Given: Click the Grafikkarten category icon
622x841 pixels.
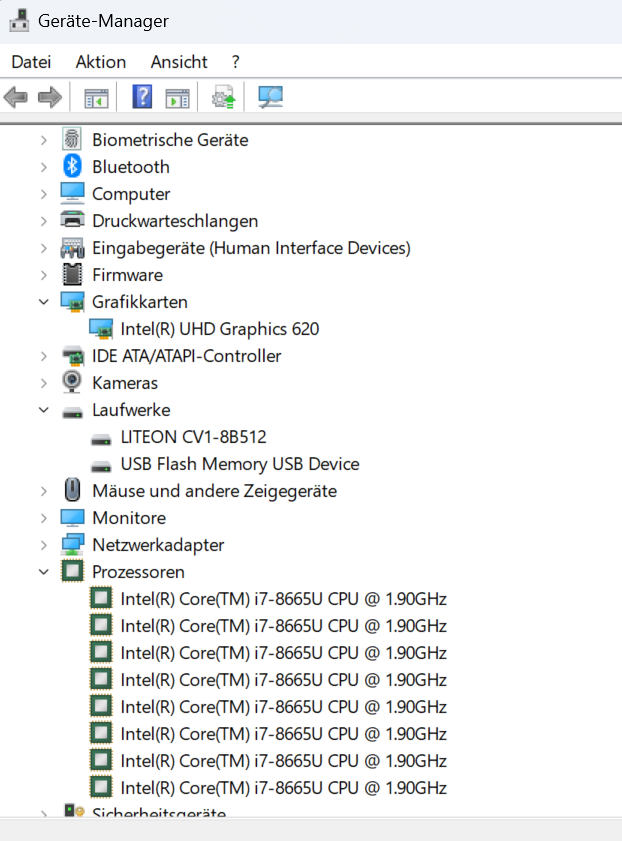Looking at the screenshot, I should (72, 302).
